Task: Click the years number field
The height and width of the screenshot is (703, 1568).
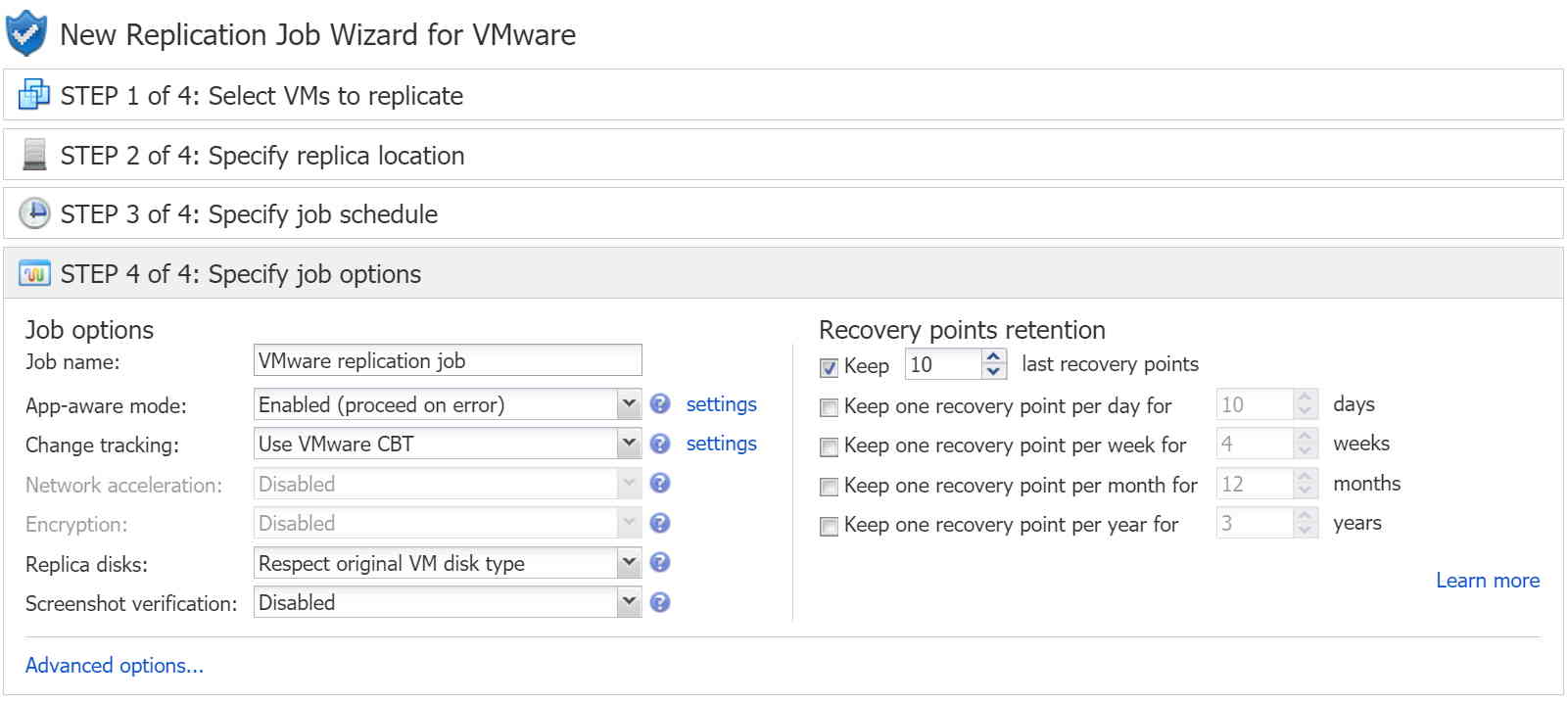Action: point(1255,523)
